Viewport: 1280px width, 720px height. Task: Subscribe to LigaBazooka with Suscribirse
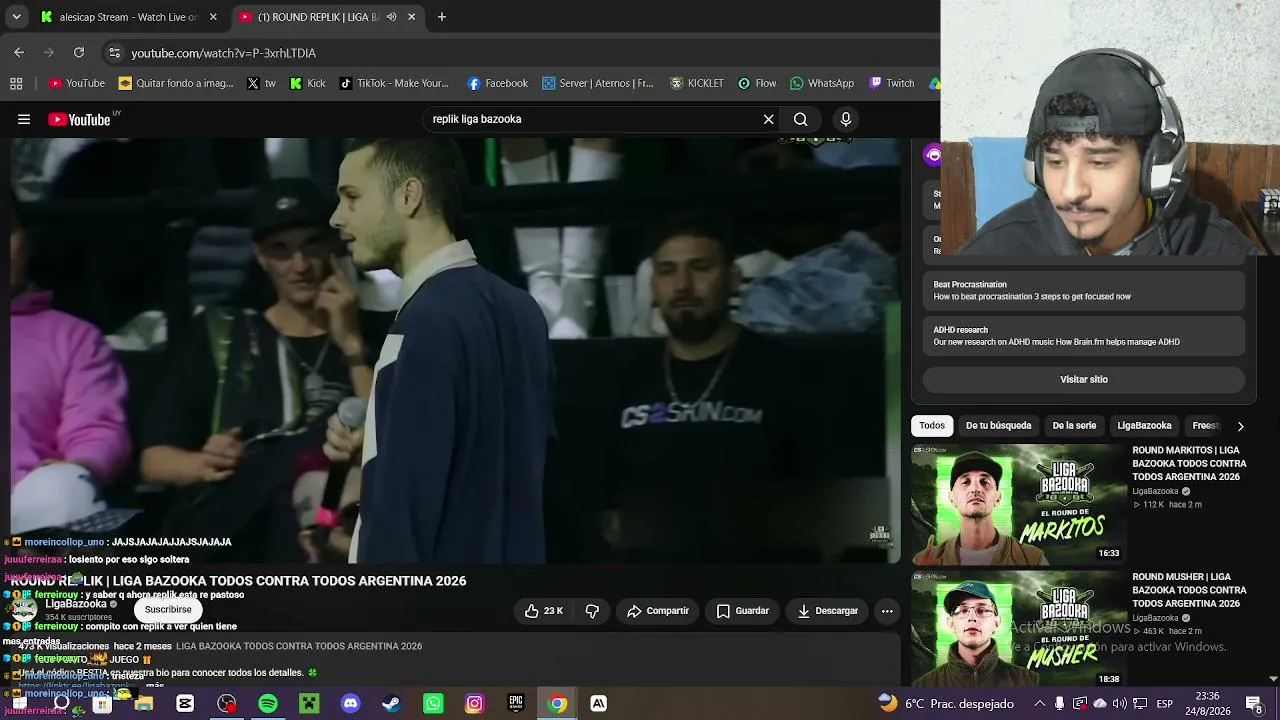(x=168, y=609)
